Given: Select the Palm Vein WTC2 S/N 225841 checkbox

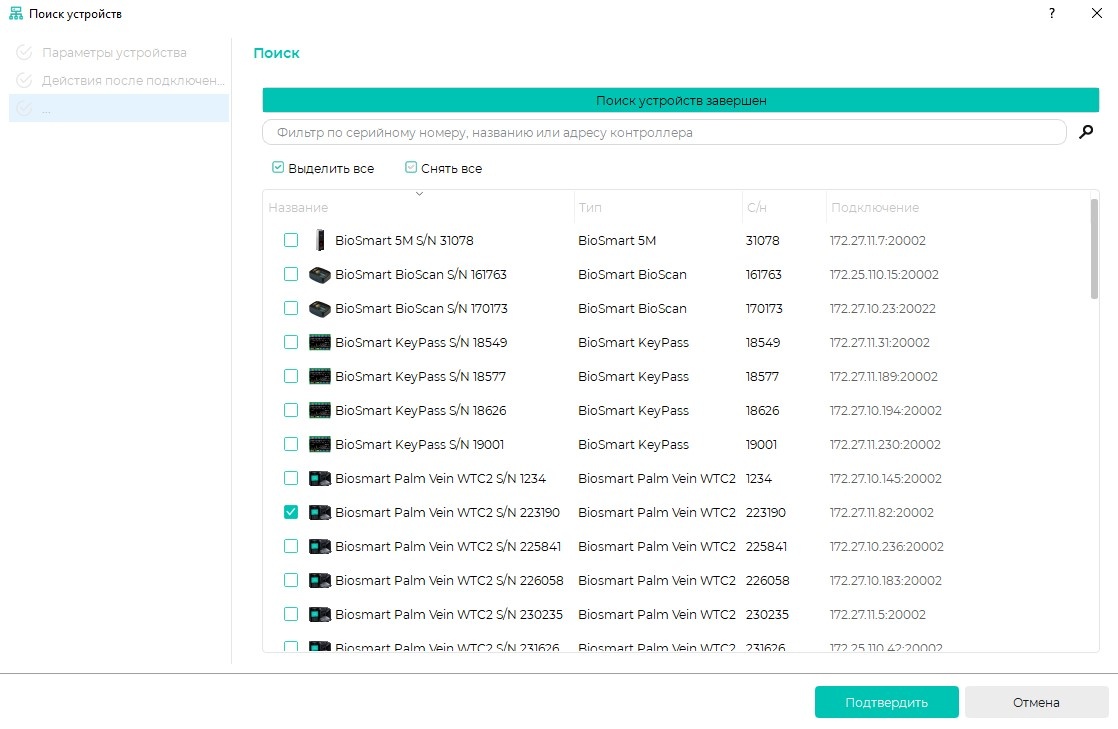Looking at the screenshot, I should click(x=291, y=546).
